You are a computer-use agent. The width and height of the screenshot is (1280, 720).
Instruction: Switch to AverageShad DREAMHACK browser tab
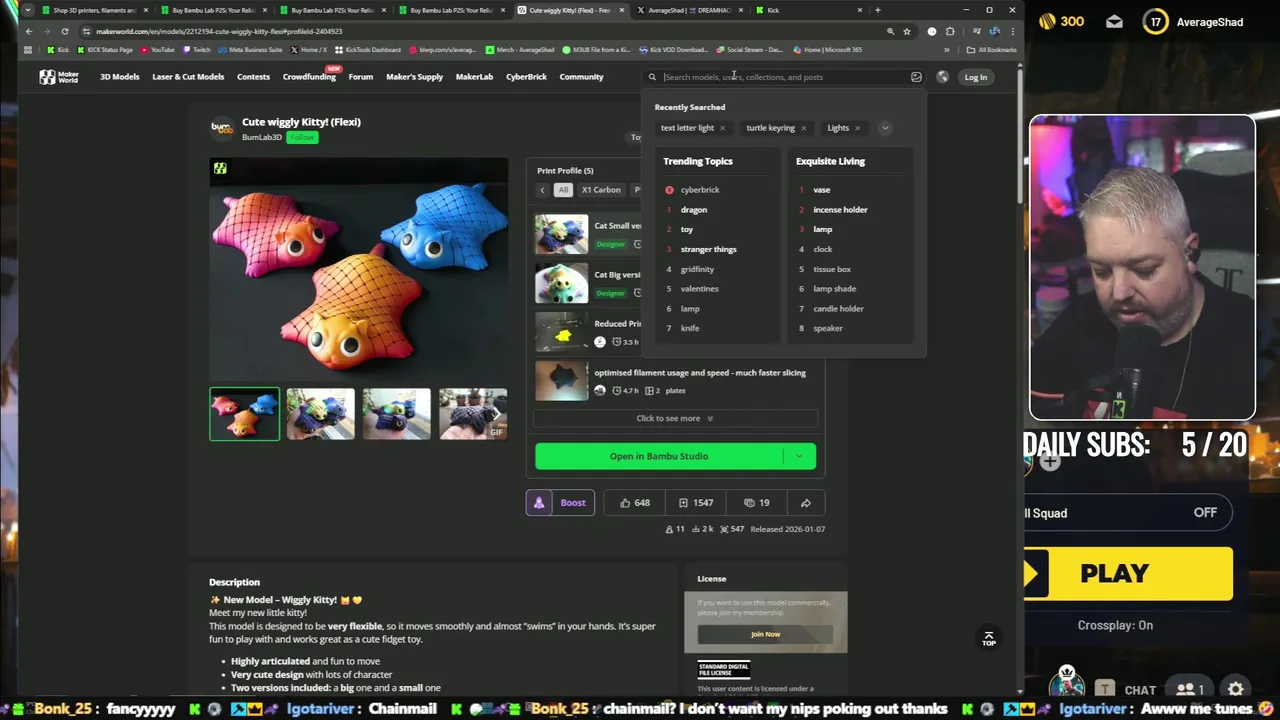690,10
